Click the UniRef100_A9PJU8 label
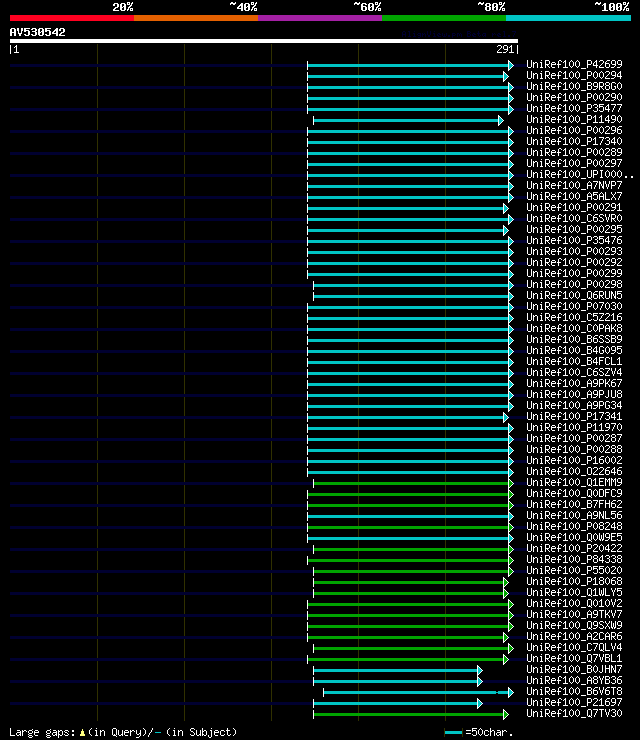This screenshot has height=740, width=640. click(574, 395)
